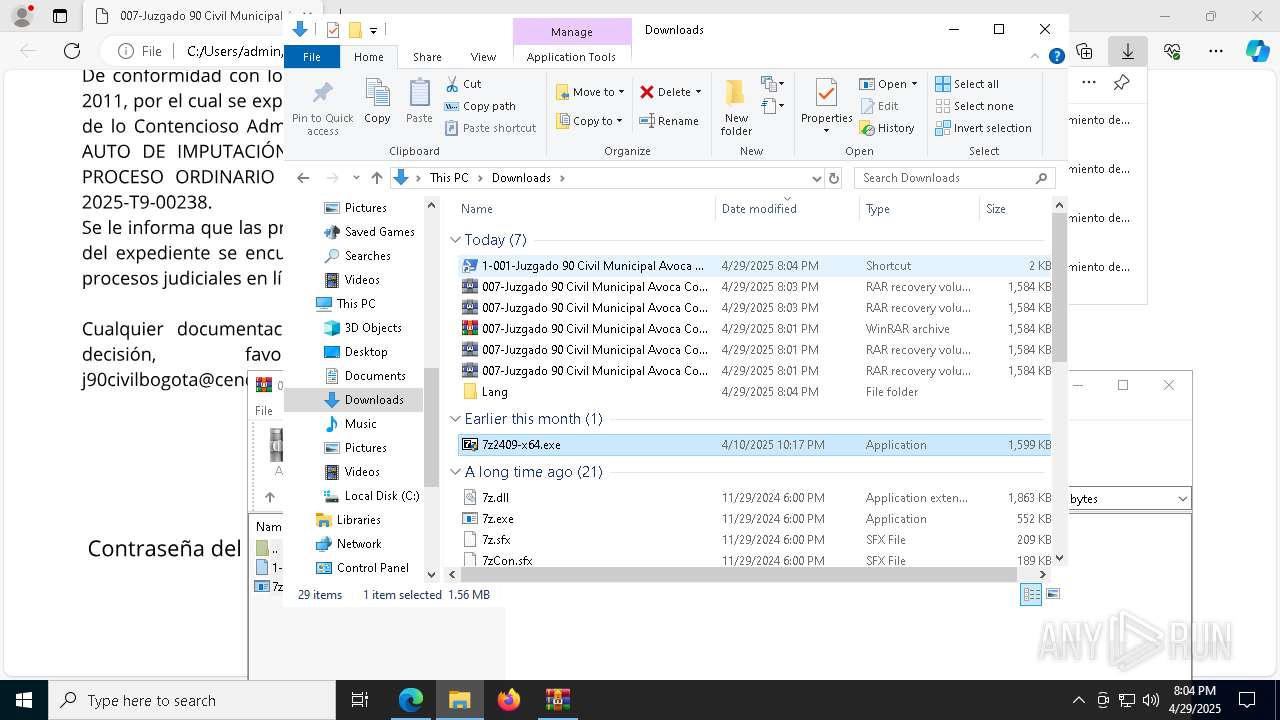Click Copy path in ribbon
The width and height of the screenshot is (1280, 720).
coord(480,106)
